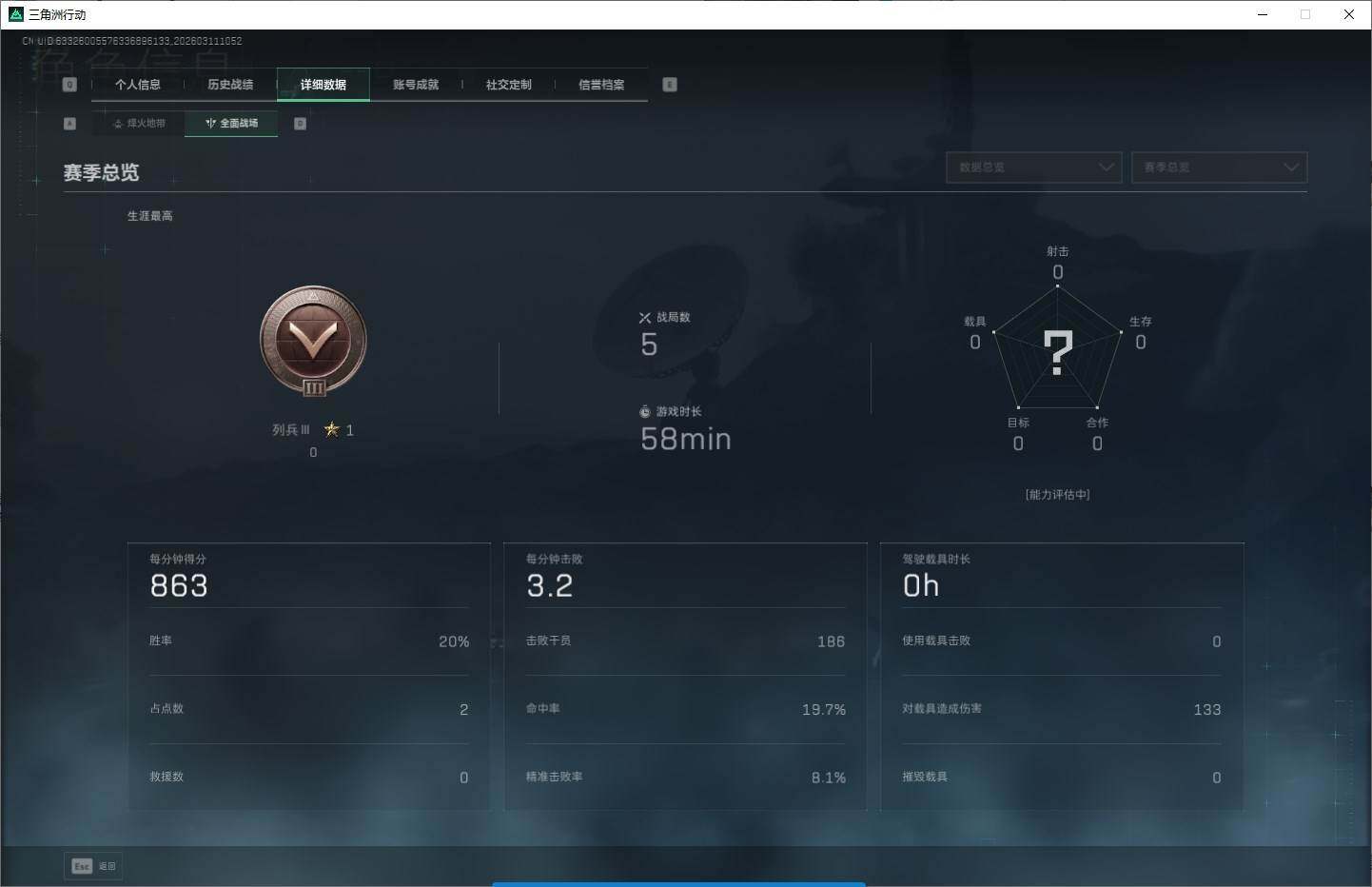Click the 目标 radar axis label
The image size is (1372, 887).
1018,423
